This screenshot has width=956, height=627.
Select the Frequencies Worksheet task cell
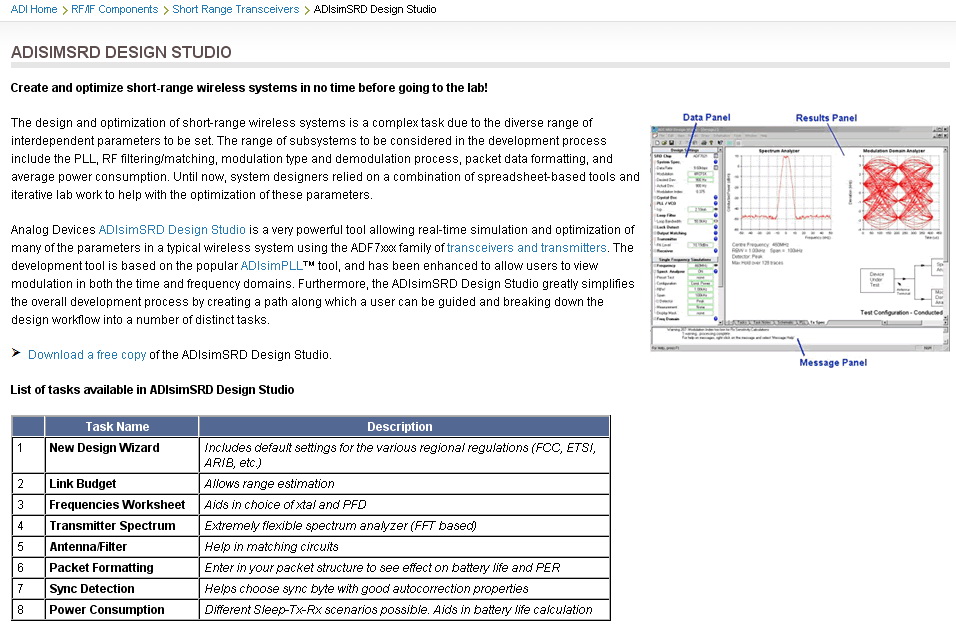click(121, 504)
